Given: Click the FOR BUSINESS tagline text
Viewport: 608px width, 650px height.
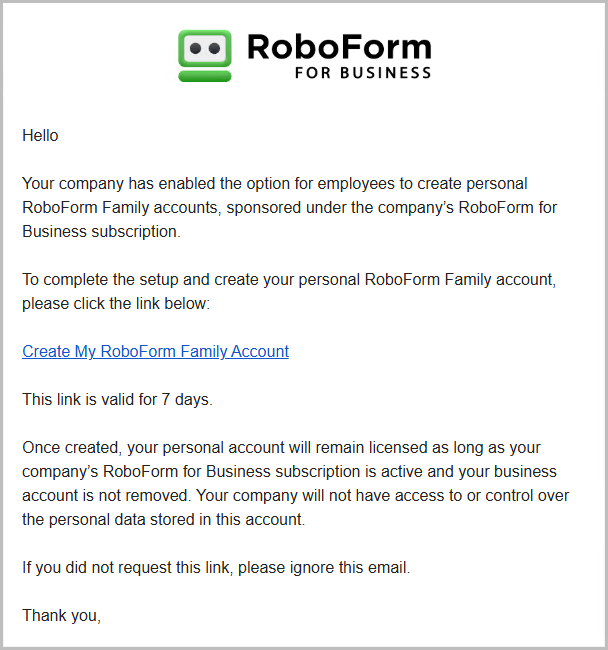Looking at the screenshot, I should [x=363, y=73].
